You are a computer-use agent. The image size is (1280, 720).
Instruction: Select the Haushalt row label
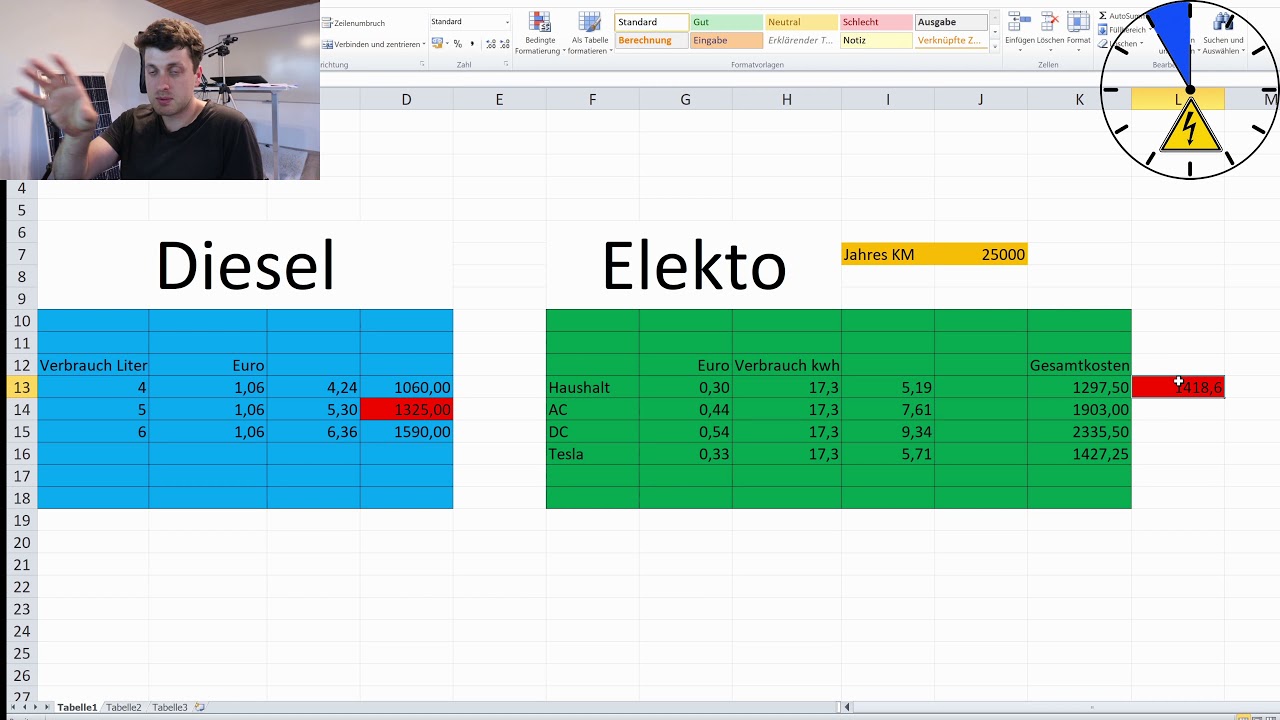(x=593, y=387)
